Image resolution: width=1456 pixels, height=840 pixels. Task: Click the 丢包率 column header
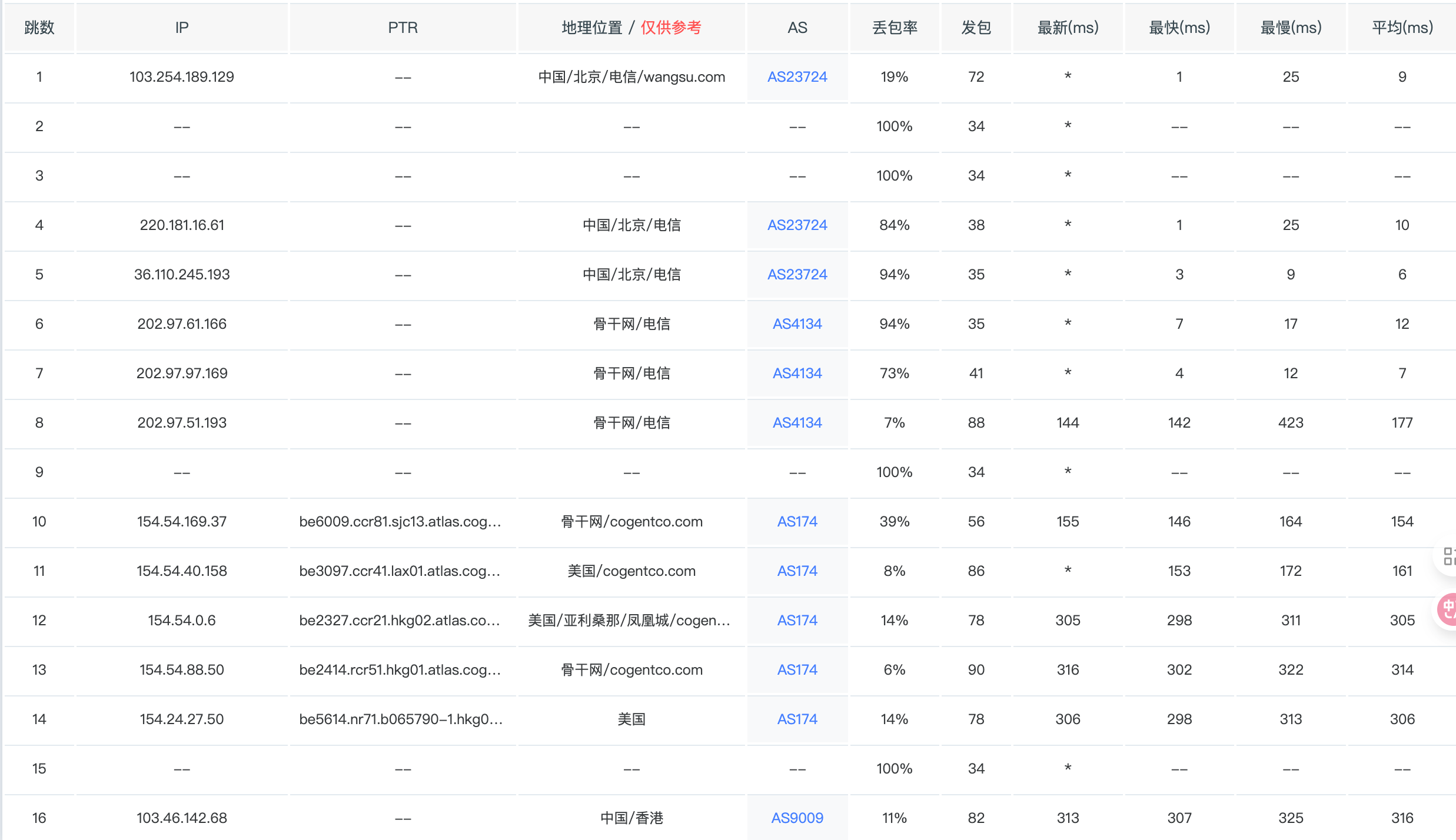[x=894, y=28]
